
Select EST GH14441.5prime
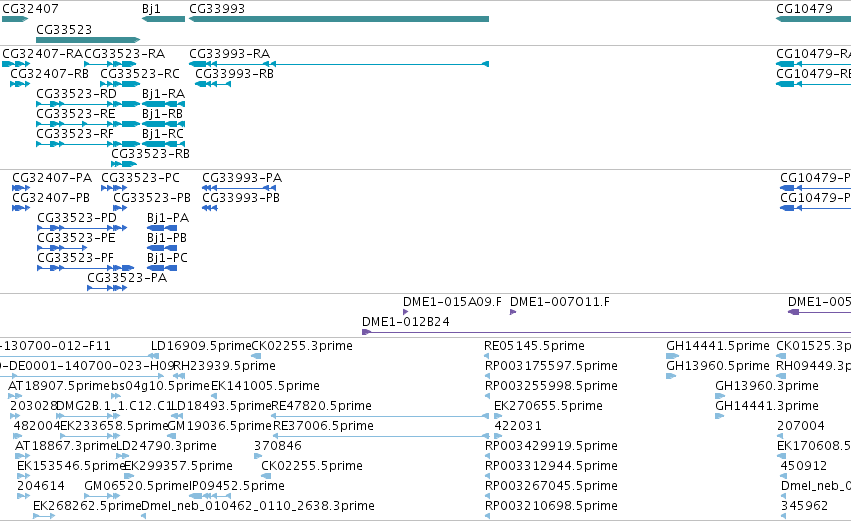coord(717,346)
